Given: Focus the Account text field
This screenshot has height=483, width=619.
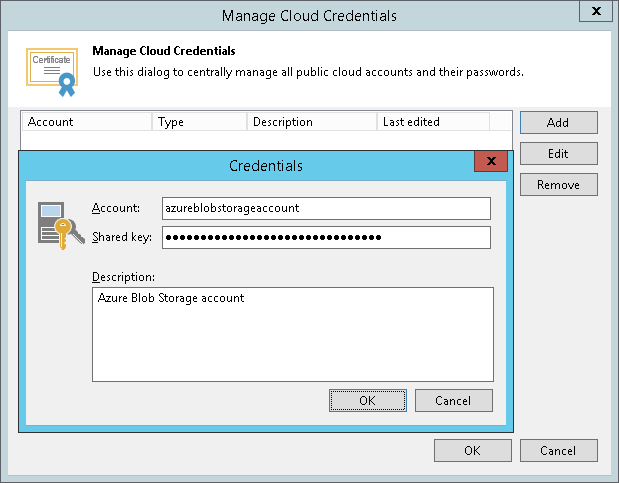Looking at the screenshot, I should coord(326,208).
